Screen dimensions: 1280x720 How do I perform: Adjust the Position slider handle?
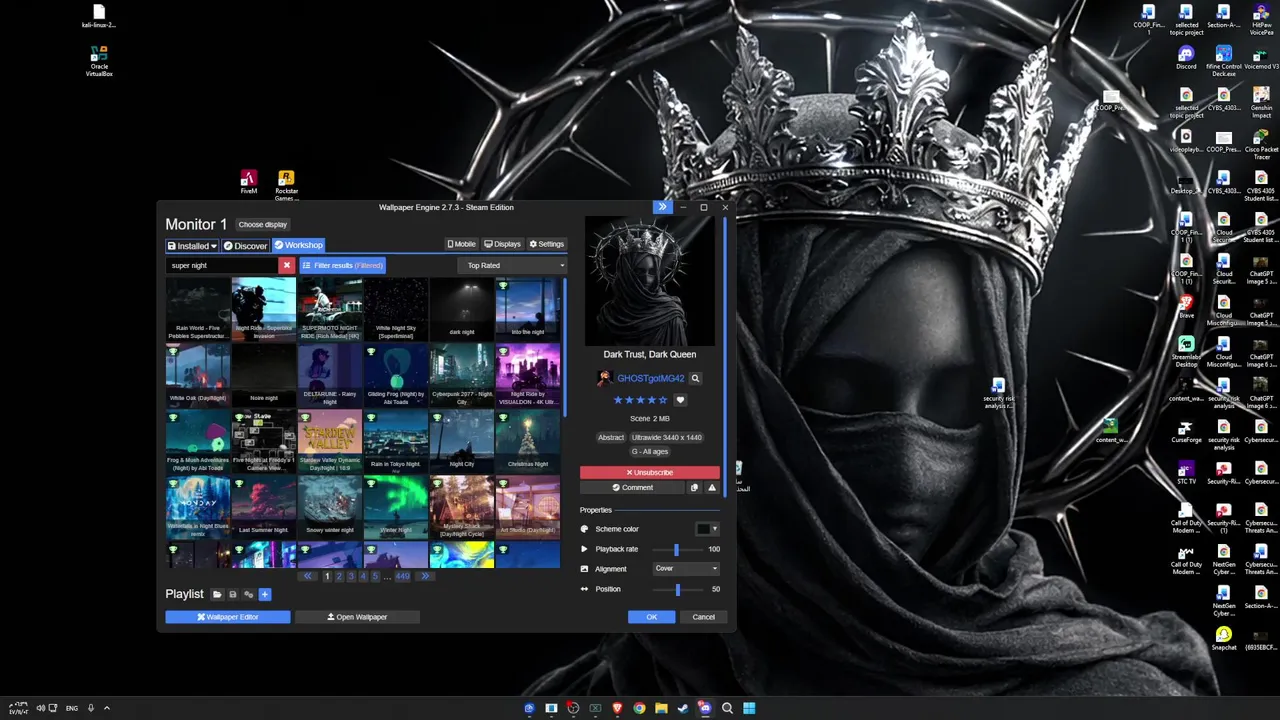click(678, 589)
